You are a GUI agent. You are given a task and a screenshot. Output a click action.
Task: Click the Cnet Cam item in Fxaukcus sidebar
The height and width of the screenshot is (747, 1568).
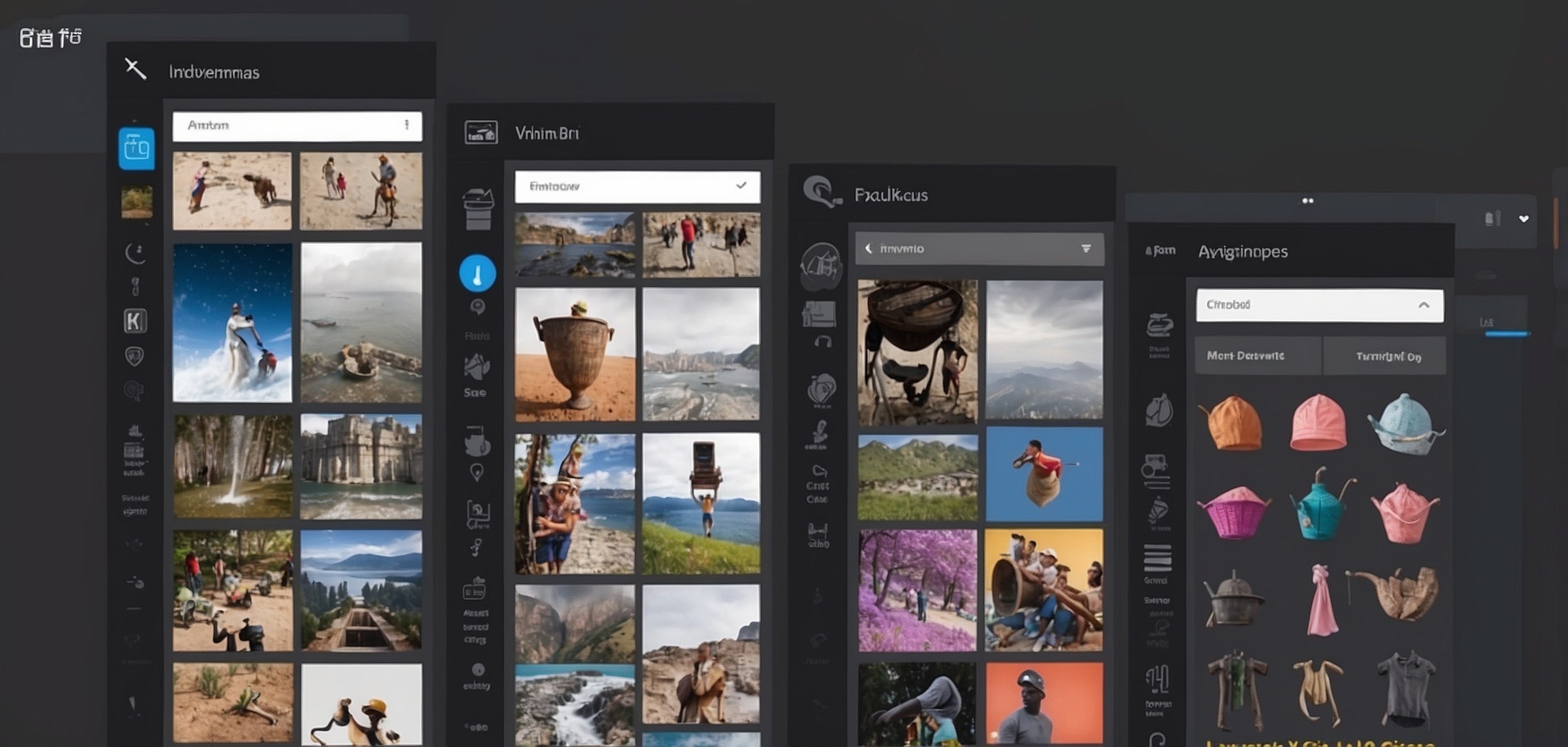pyautogui.click(x=818, y=484)
